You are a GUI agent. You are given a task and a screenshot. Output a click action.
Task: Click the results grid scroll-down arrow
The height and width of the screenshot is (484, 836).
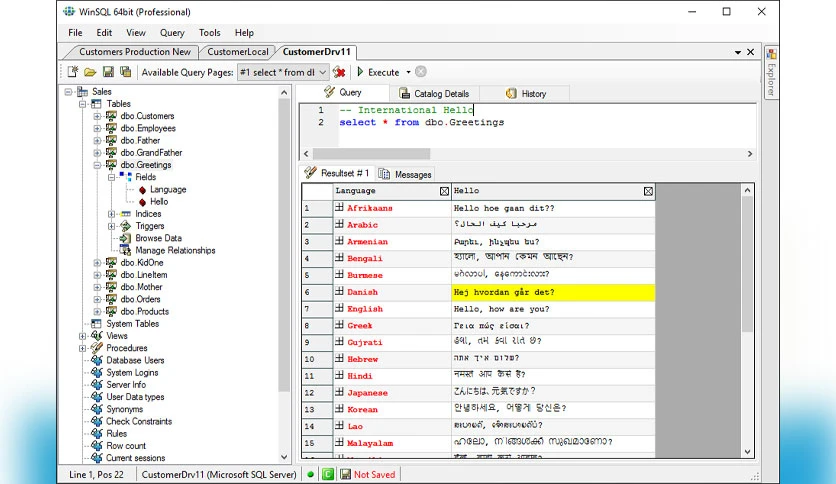pyautogui.click(x=747, y=451)
